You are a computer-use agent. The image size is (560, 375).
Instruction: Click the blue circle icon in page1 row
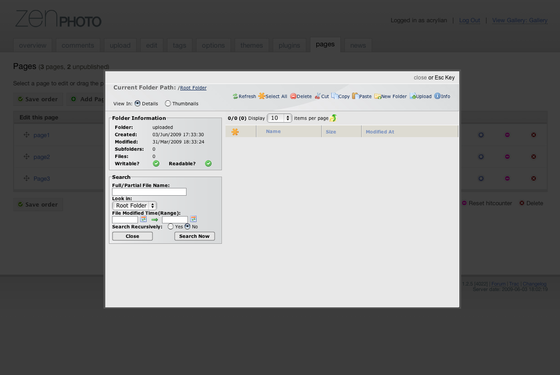(481, 135)
